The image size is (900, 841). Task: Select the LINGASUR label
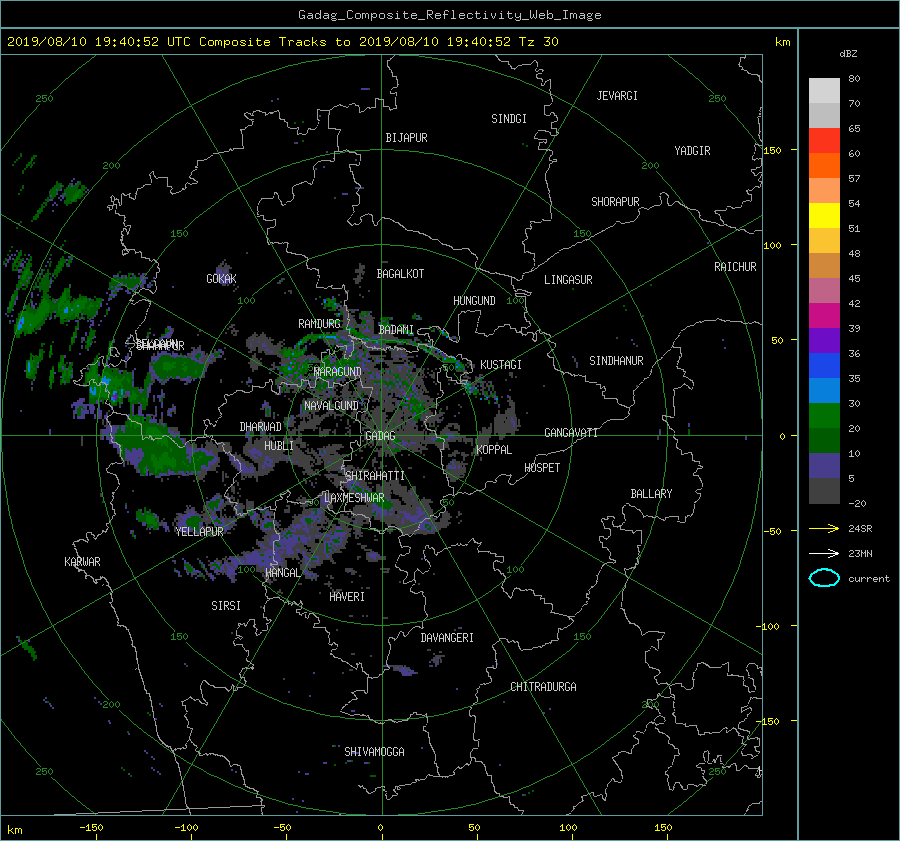(568, 280)
